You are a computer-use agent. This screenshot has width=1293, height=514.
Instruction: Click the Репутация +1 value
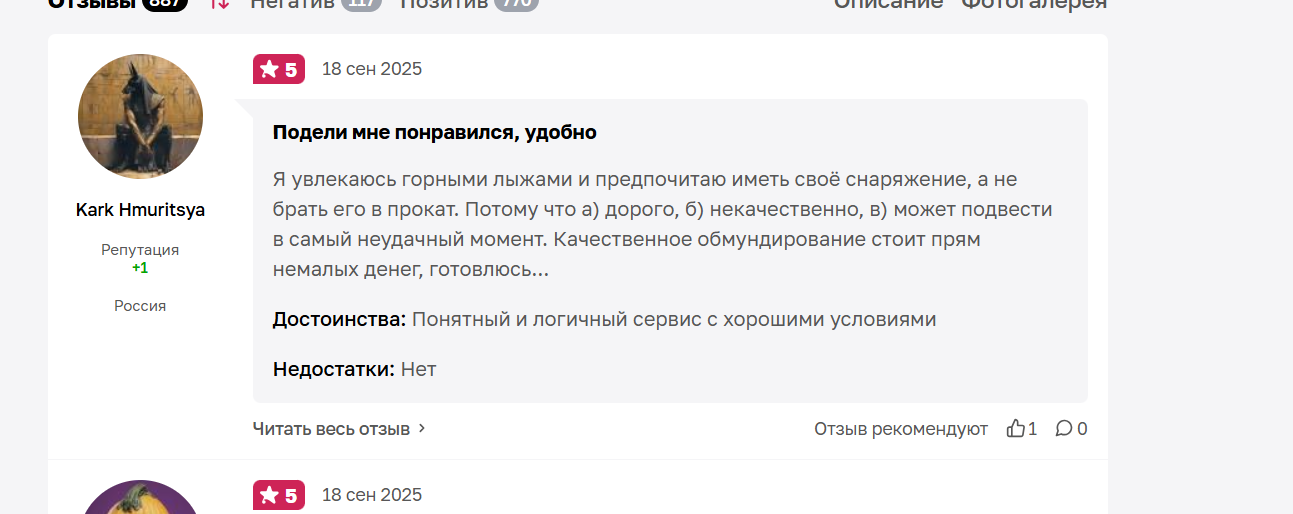(140, 268)
